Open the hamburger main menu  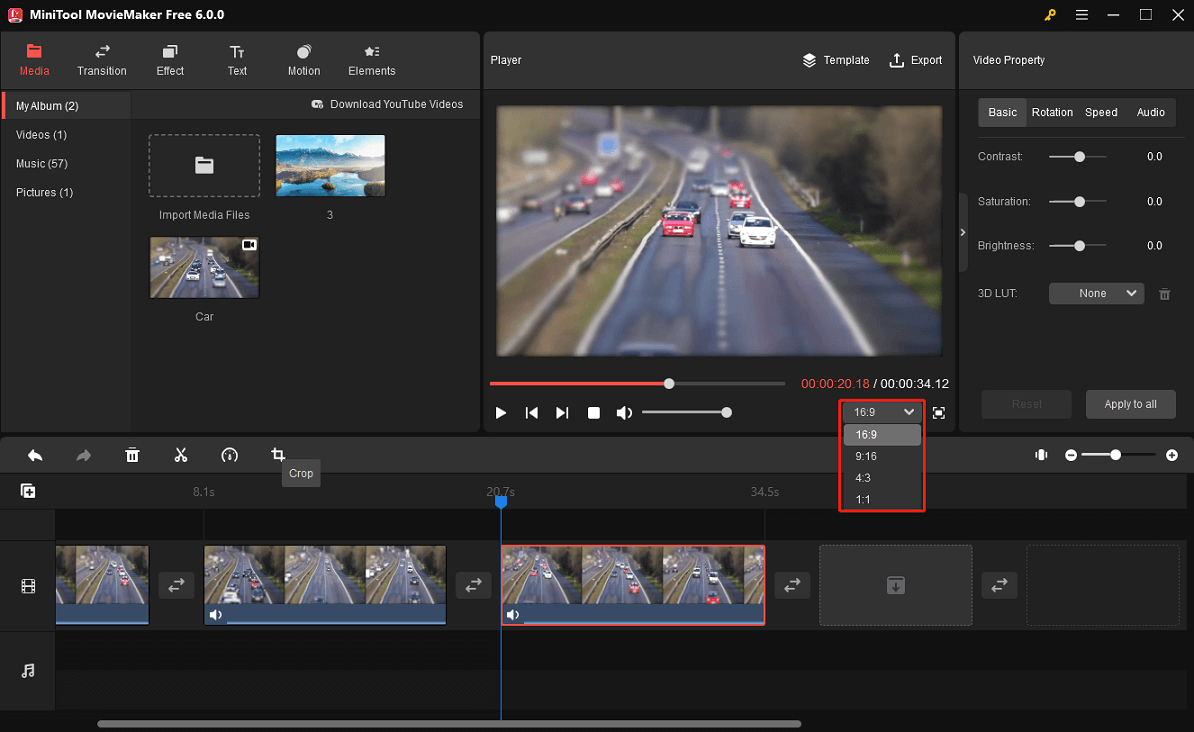1081,15
